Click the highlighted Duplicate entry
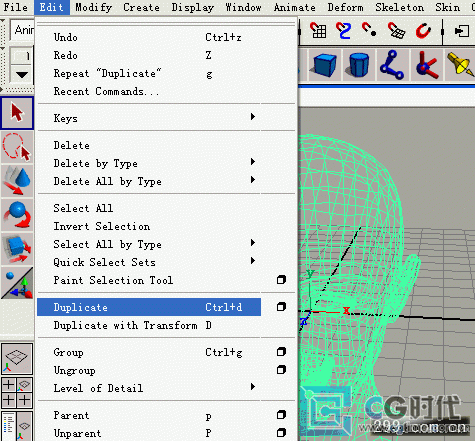The image size is (475, 441). (149, 307)
